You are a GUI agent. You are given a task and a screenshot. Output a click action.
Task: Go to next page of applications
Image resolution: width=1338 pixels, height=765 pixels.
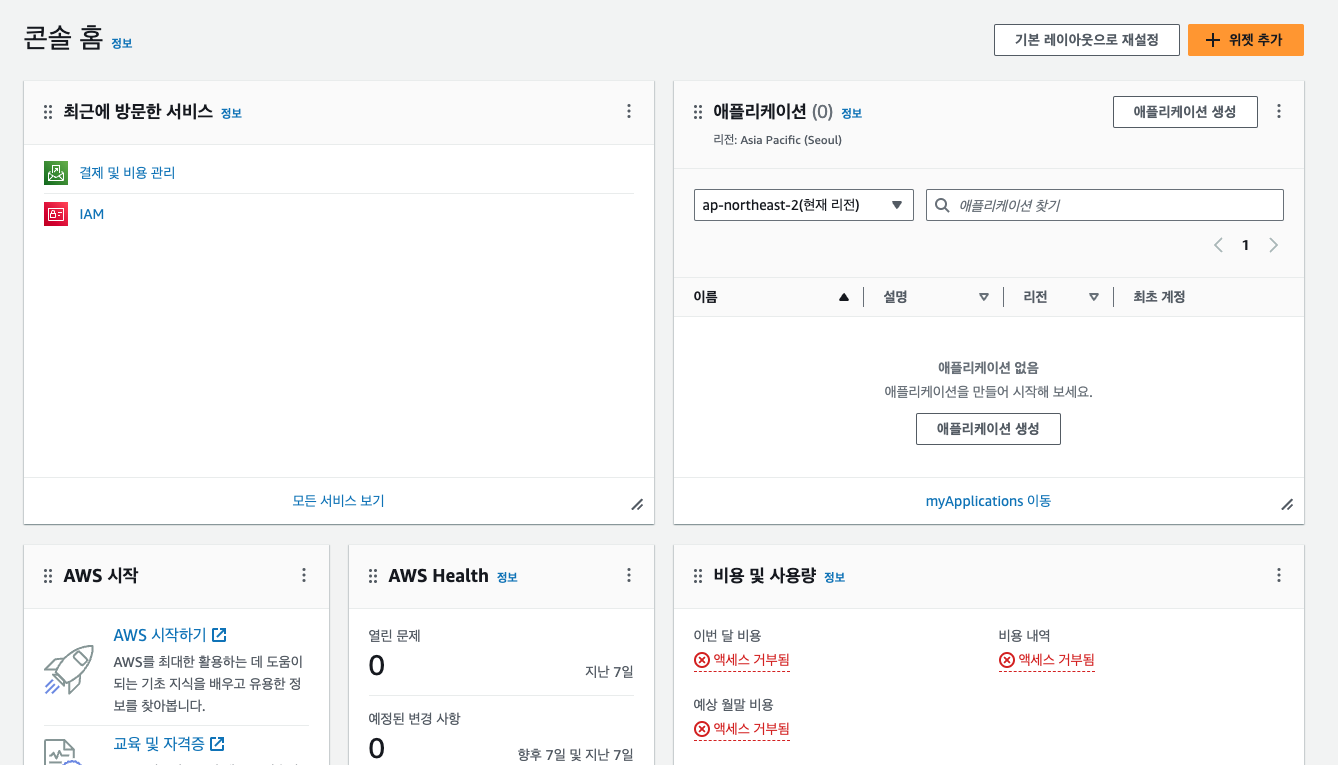click(x=1273, y=245)
